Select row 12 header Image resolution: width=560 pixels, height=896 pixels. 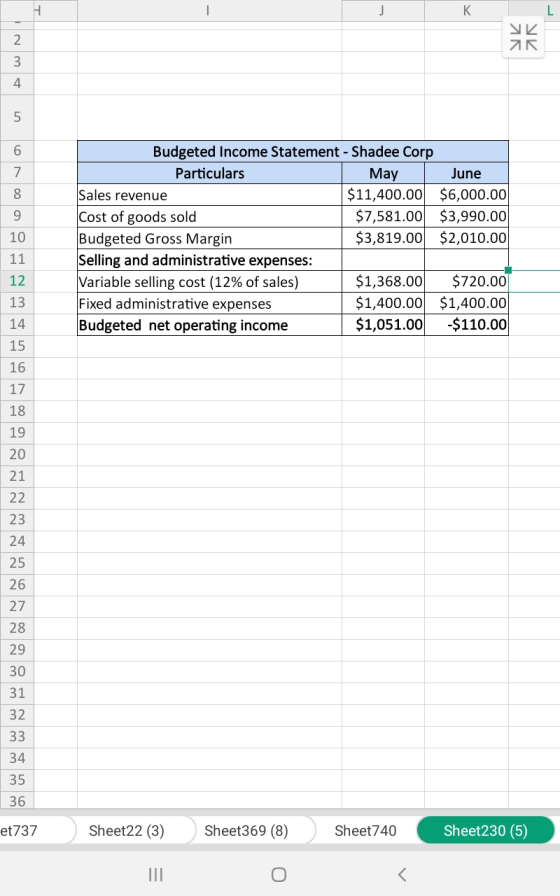click(17, 281)
